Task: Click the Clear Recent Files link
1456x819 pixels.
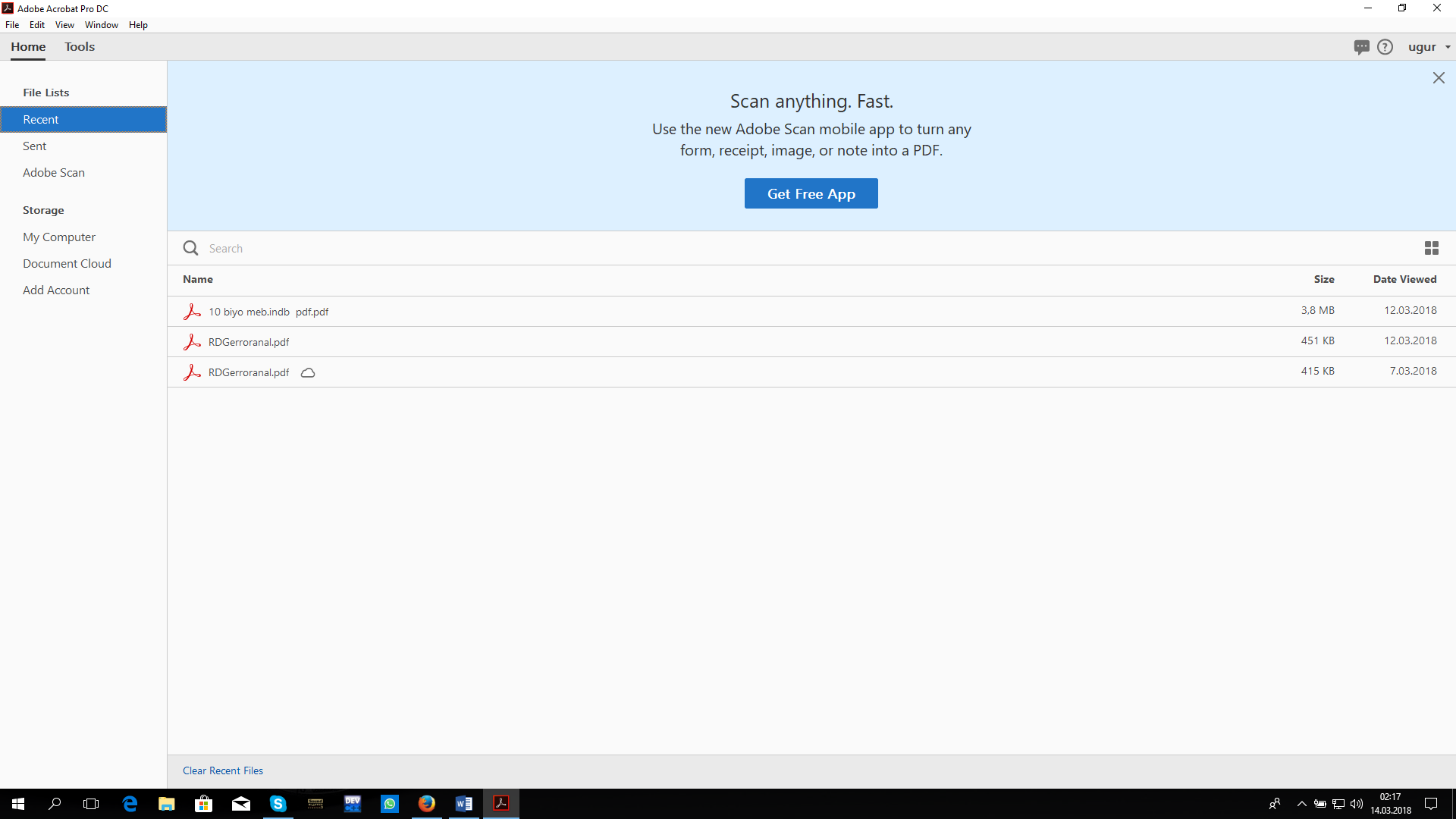Action: click(x=223, y=770)
